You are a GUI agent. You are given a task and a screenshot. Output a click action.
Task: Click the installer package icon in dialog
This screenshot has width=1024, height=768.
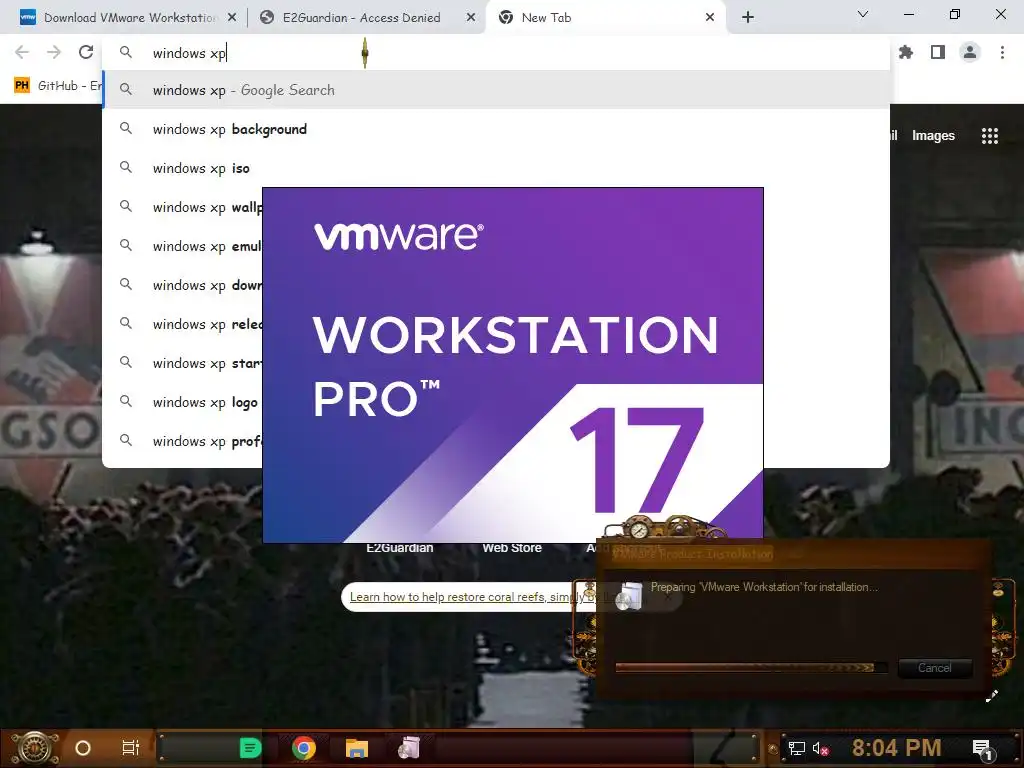point(630,596)
